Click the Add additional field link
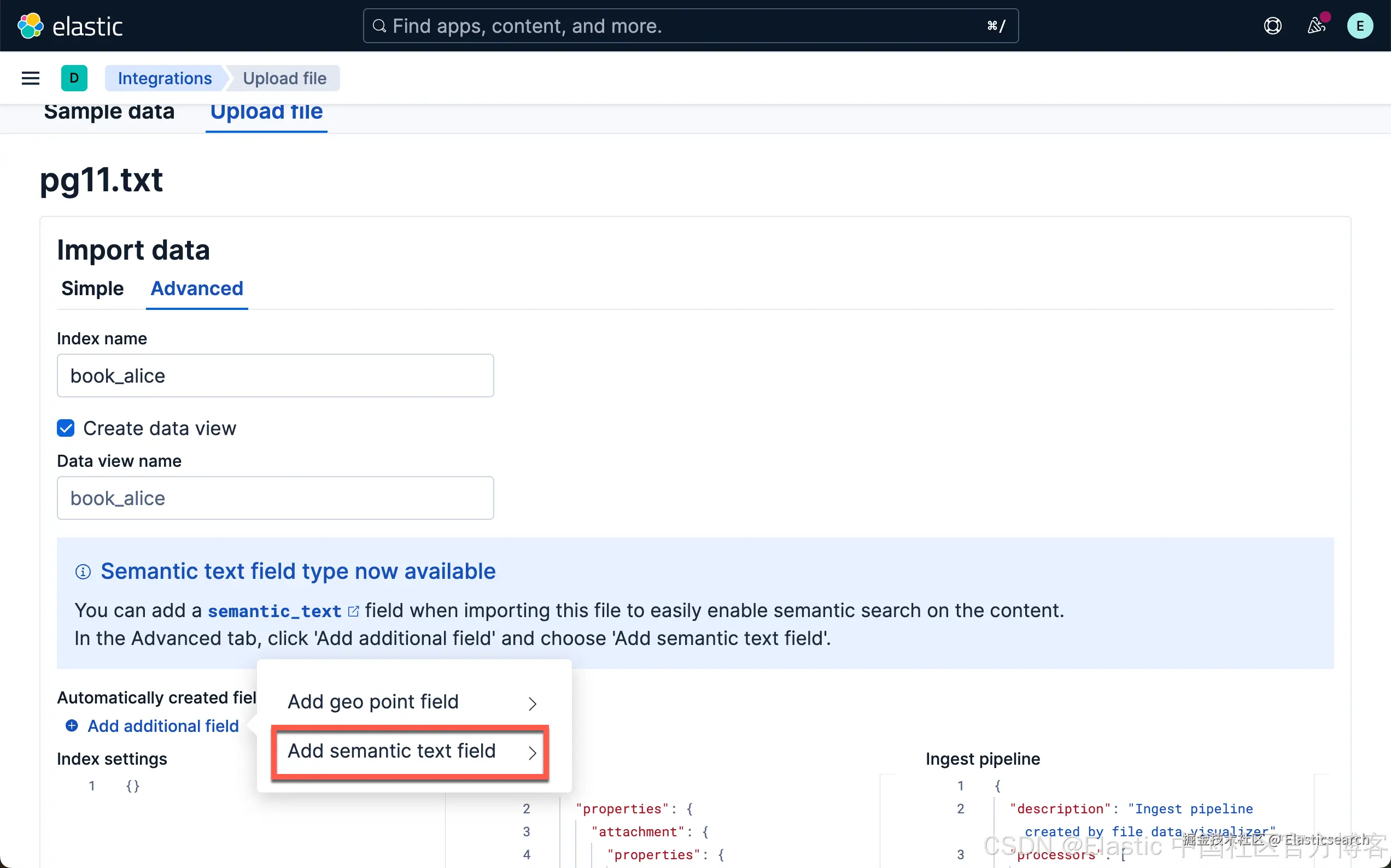This screenshot has width=1391, height=868. tap(163, 726)
